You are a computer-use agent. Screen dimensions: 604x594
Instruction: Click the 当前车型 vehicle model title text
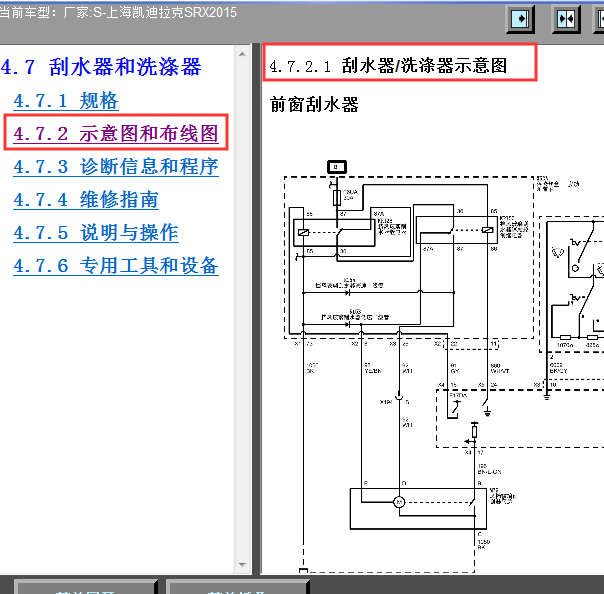118,12
